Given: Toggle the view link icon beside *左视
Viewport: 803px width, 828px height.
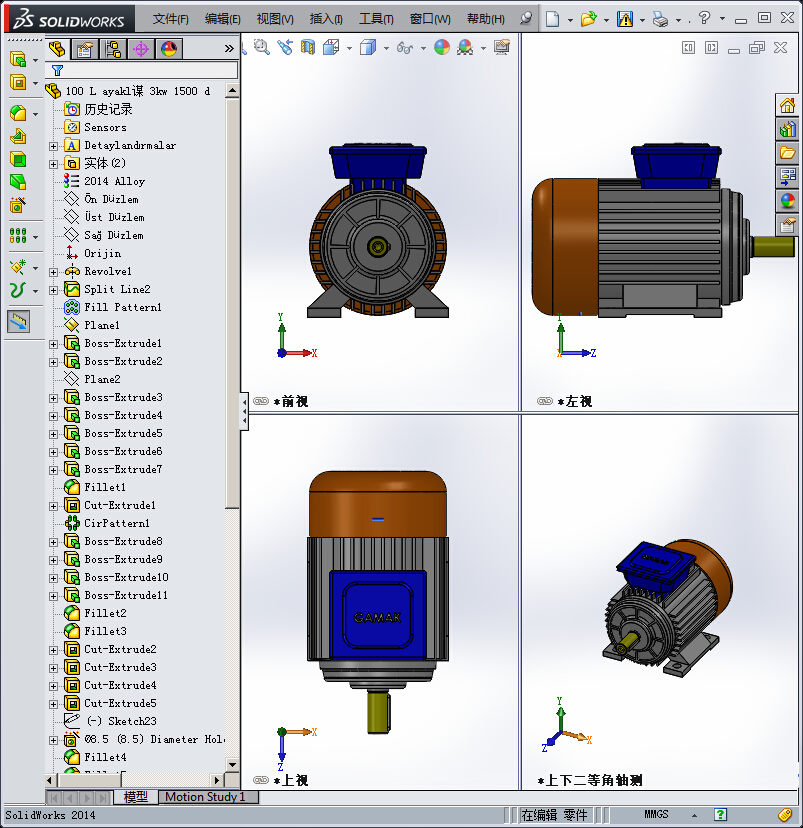Looking at the screenshot, I should (x=545, y=401).
